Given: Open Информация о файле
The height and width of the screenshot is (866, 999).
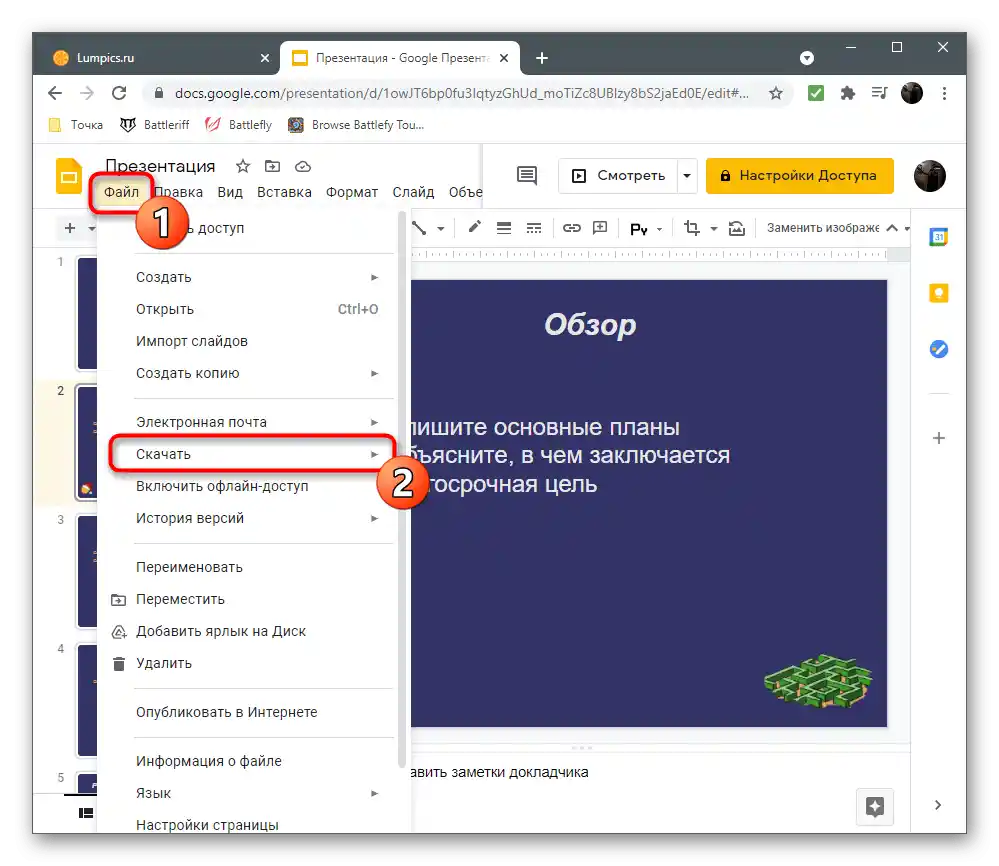Looking at the screenshot, I should pyautogui.click(x=253, y=761).
